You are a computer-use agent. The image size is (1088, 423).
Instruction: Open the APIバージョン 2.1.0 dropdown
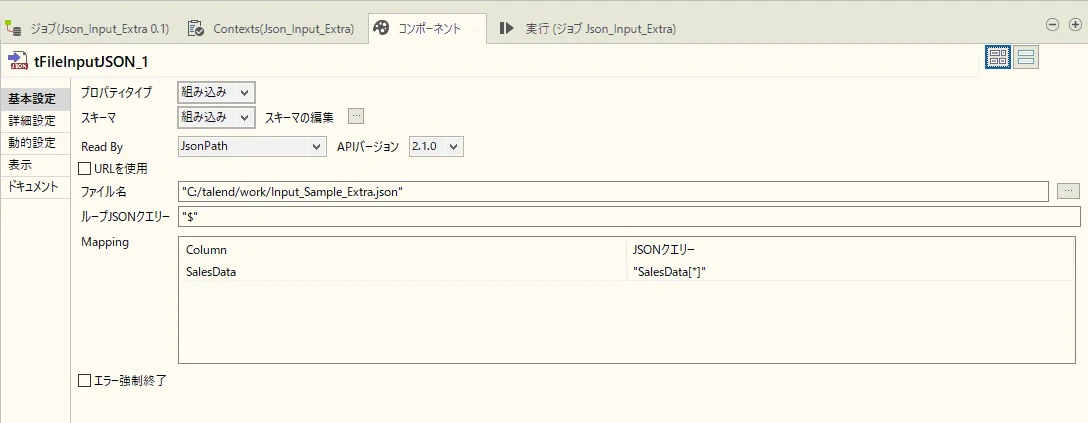coord(436,146)
